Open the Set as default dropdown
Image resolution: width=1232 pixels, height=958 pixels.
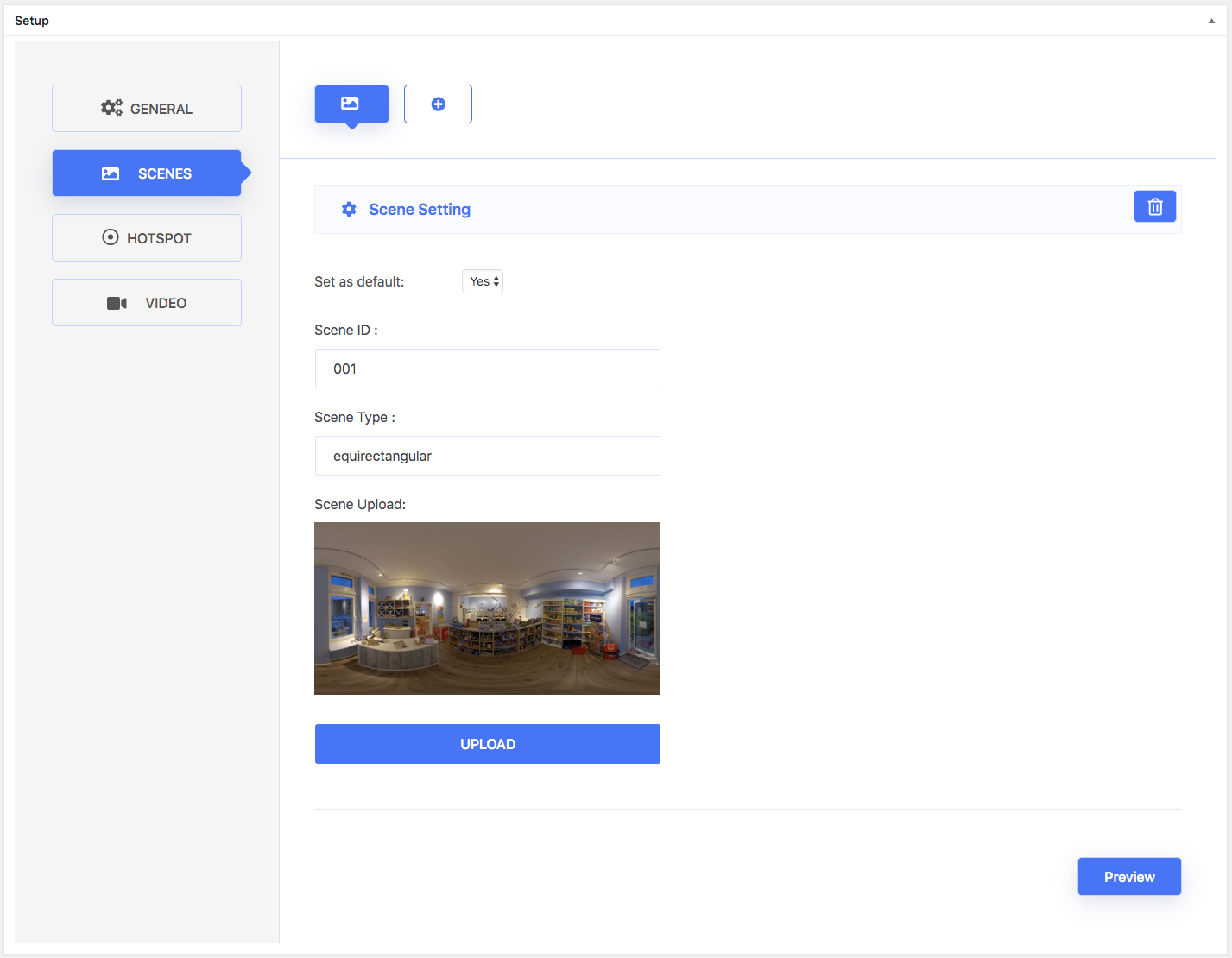(x=483, y=281)
